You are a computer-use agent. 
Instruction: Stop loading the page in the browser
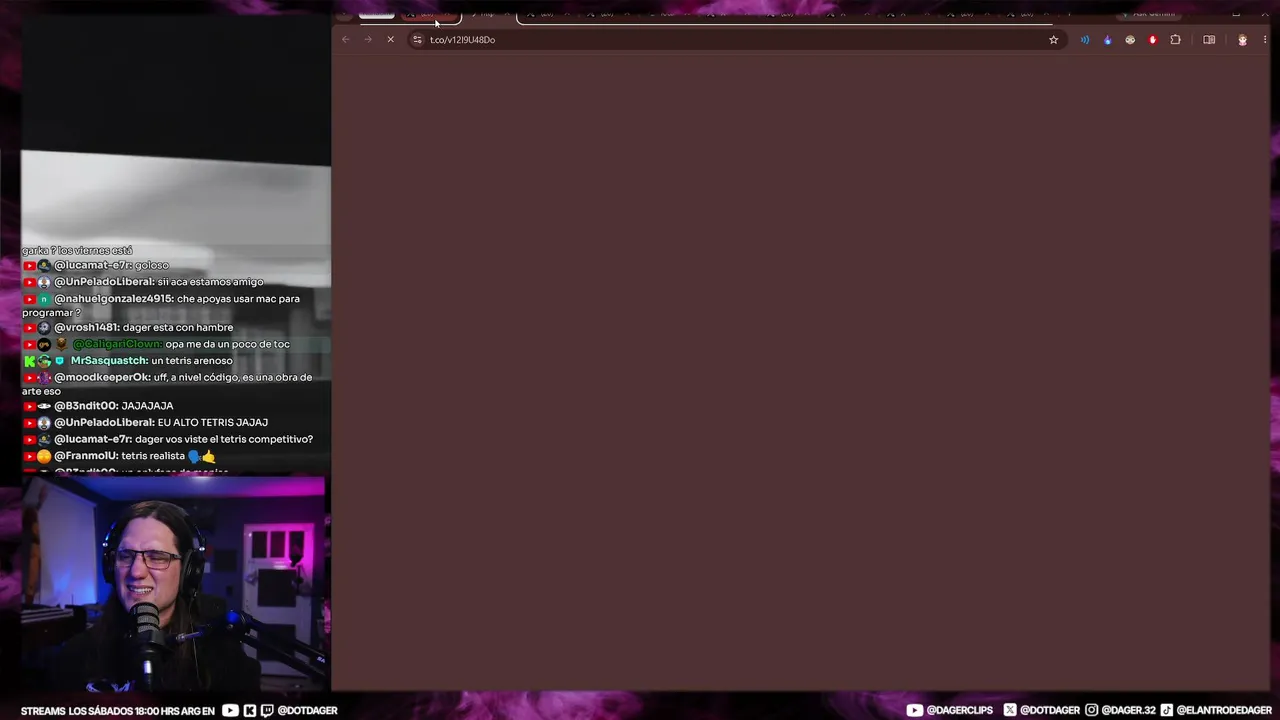[390, 40]
